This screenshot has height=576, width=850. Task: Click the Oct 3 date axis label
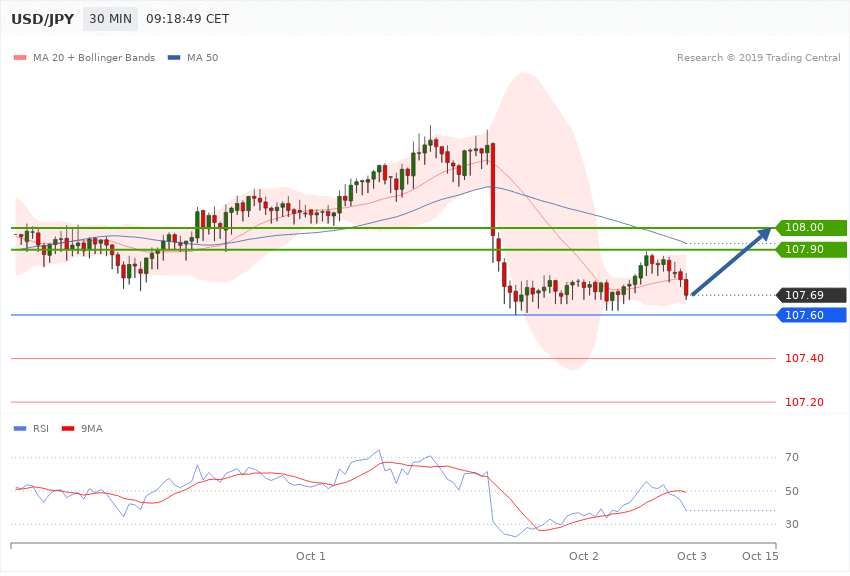click(x=692, y=556)
